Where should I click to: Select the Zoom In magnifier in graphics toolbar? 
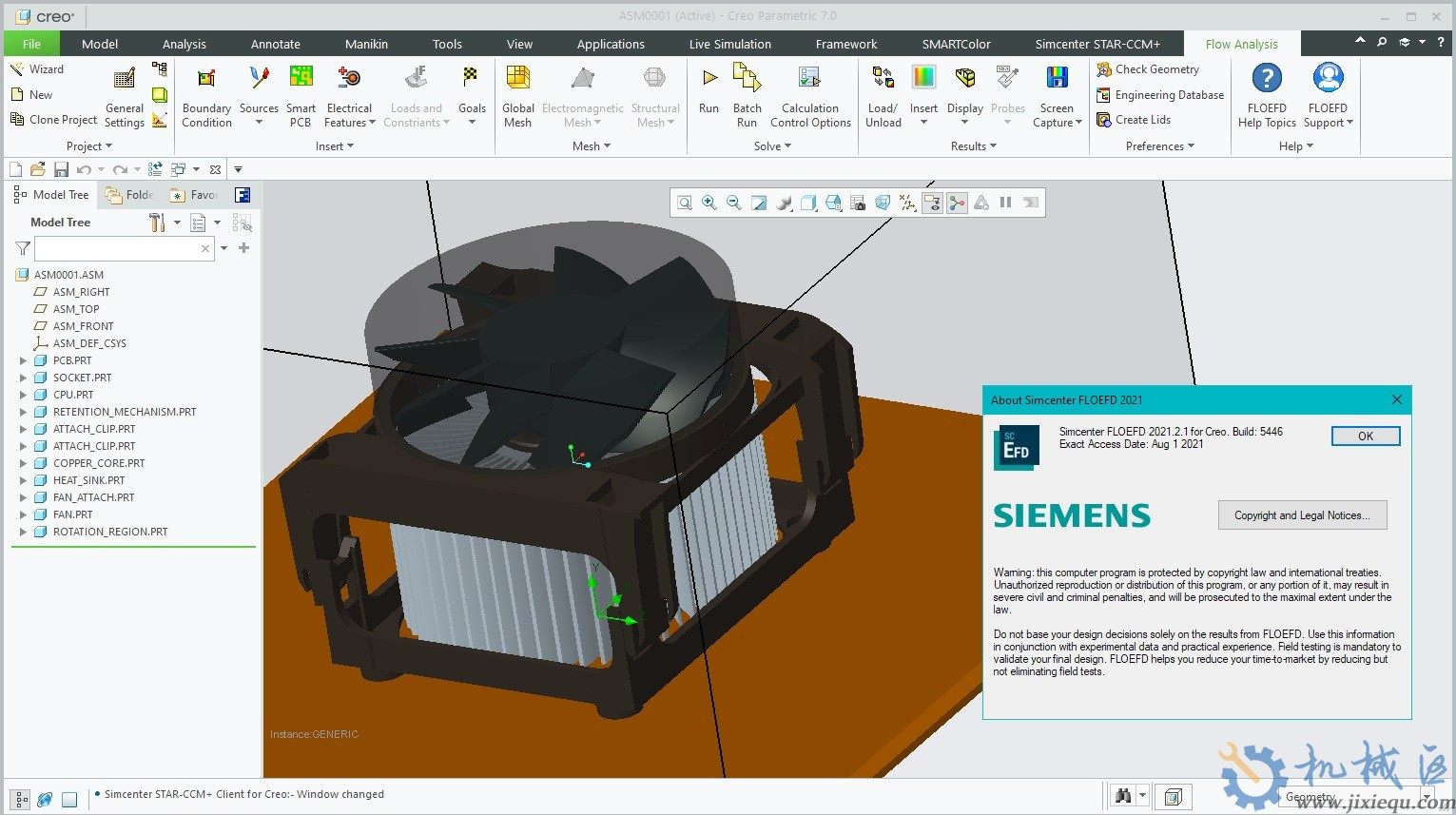coord(709,202)
